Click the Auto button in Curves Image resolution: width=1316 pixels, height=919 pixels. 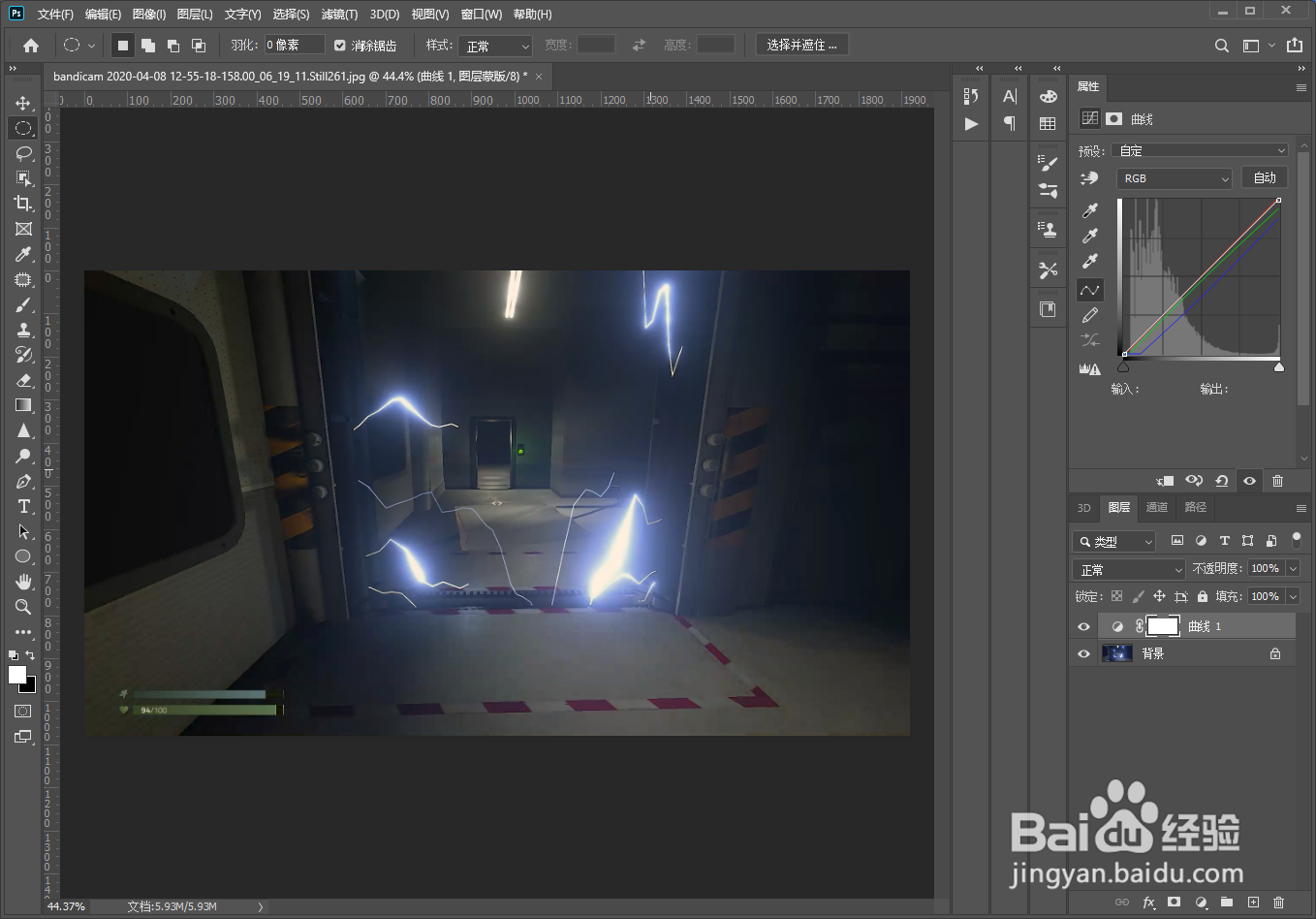[x=1265, y=177]
